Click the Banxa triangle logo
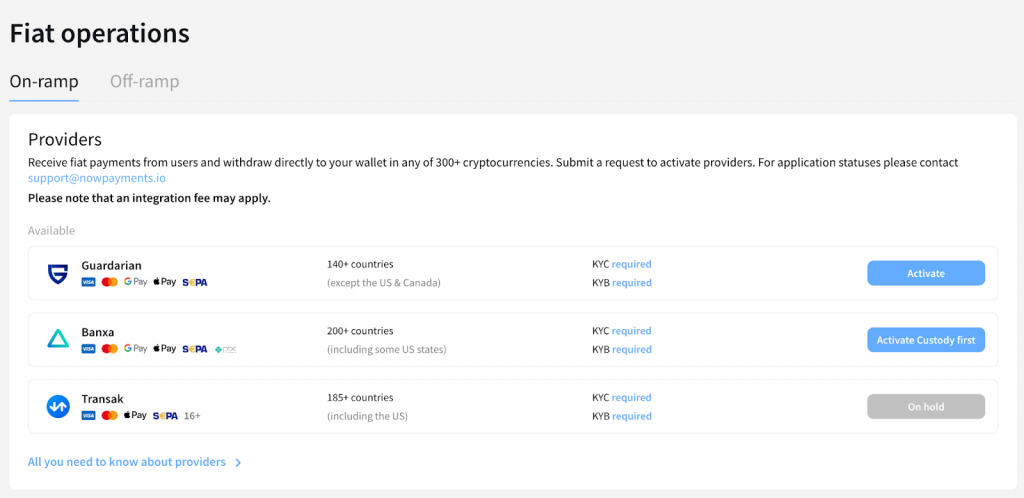Image resolution: width=1024 pixels, height=498 pixels. coord(57,340)
